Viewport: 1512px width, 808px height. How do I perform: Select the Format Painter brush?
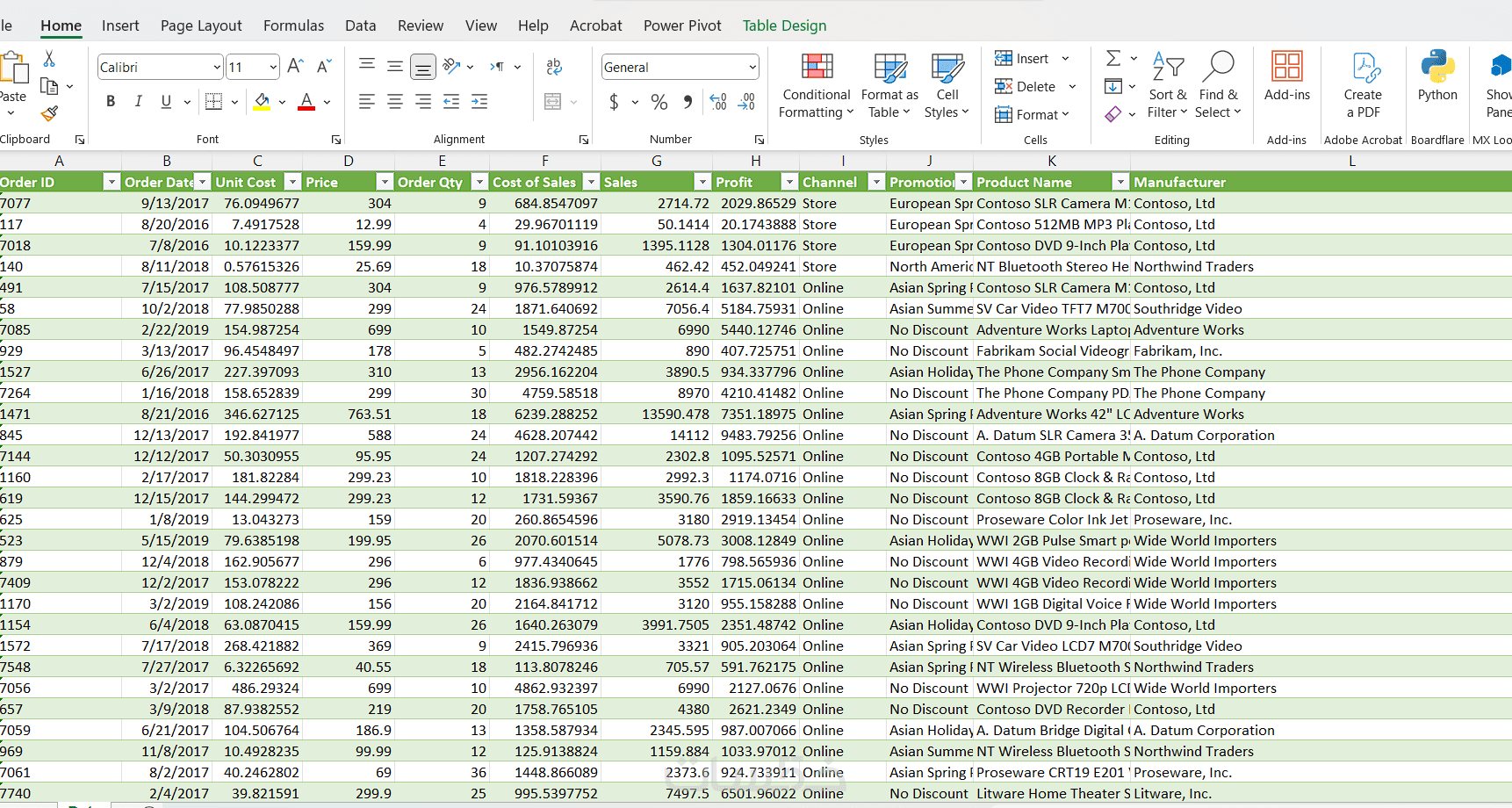pyautogui.click(x=49, y=113)
